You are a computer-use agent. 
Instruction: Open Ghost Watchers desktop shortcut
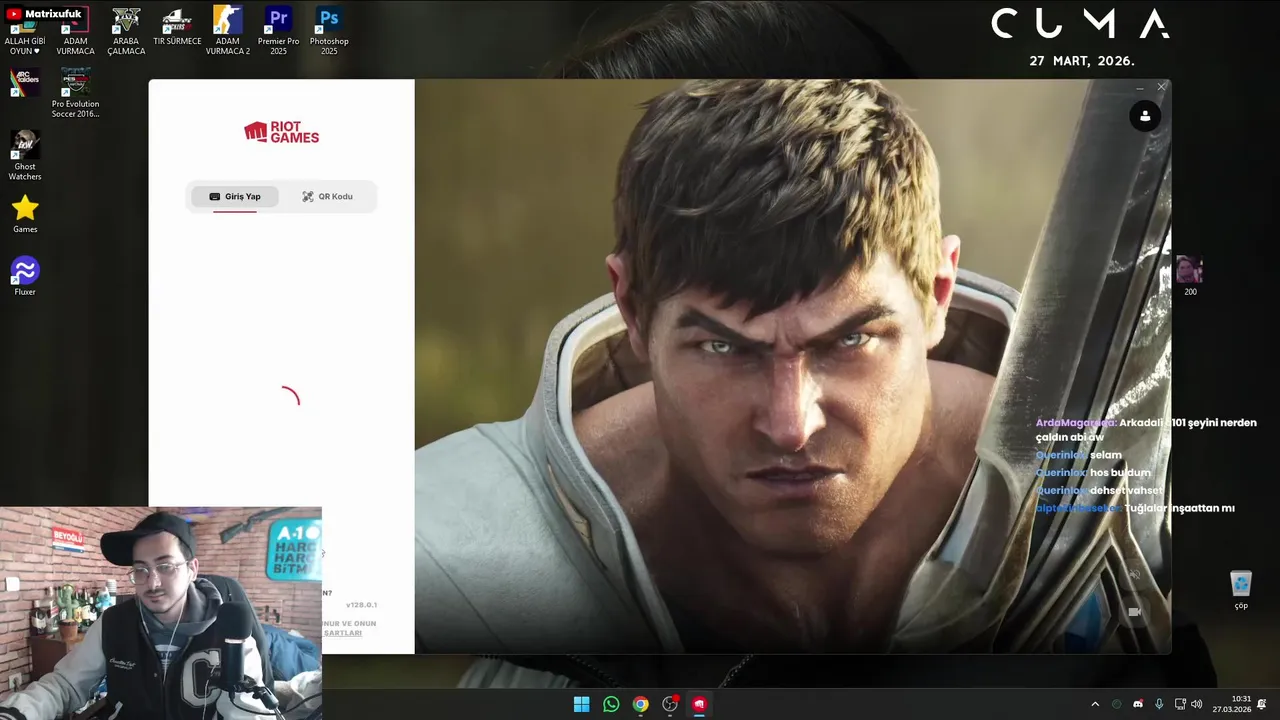pyautogui.click(x=25, y=156)
